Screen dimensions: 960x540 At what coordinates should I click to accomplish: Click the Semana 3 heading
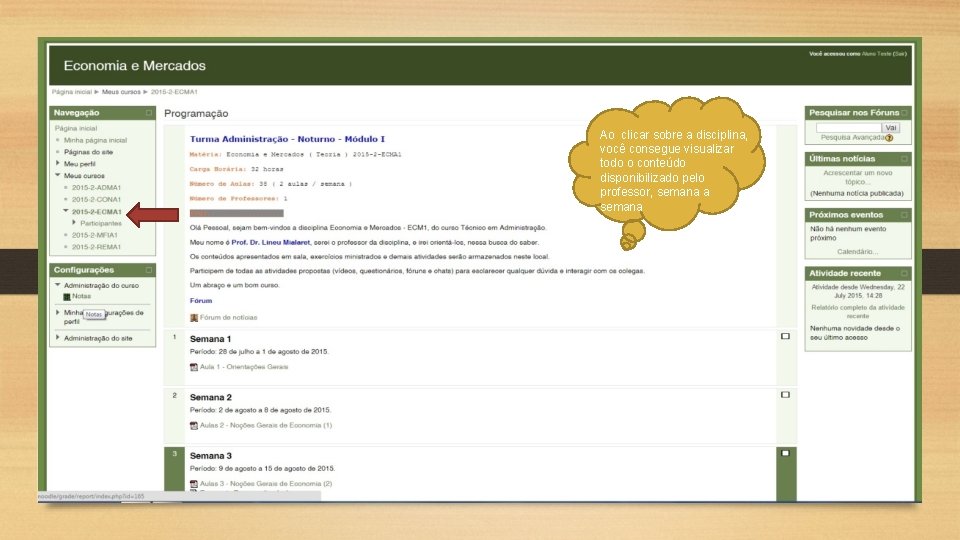coord(211,456)
